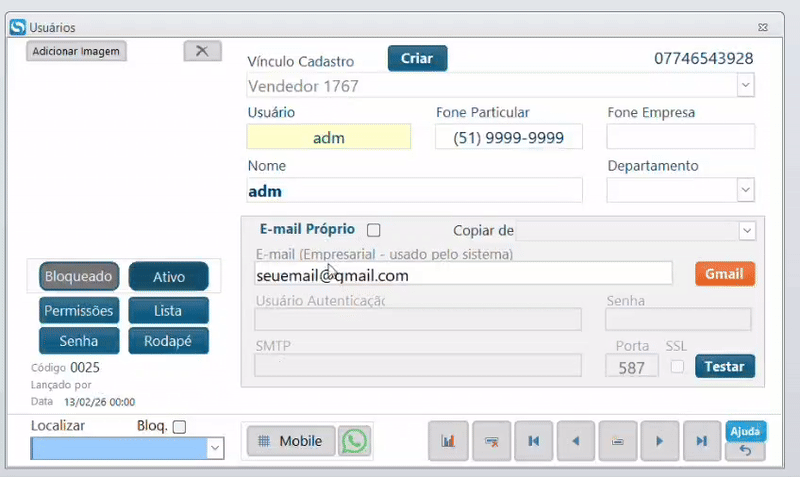The image size is (800, 477).
Task: Open the Permissões section
Action: (79, 311)
